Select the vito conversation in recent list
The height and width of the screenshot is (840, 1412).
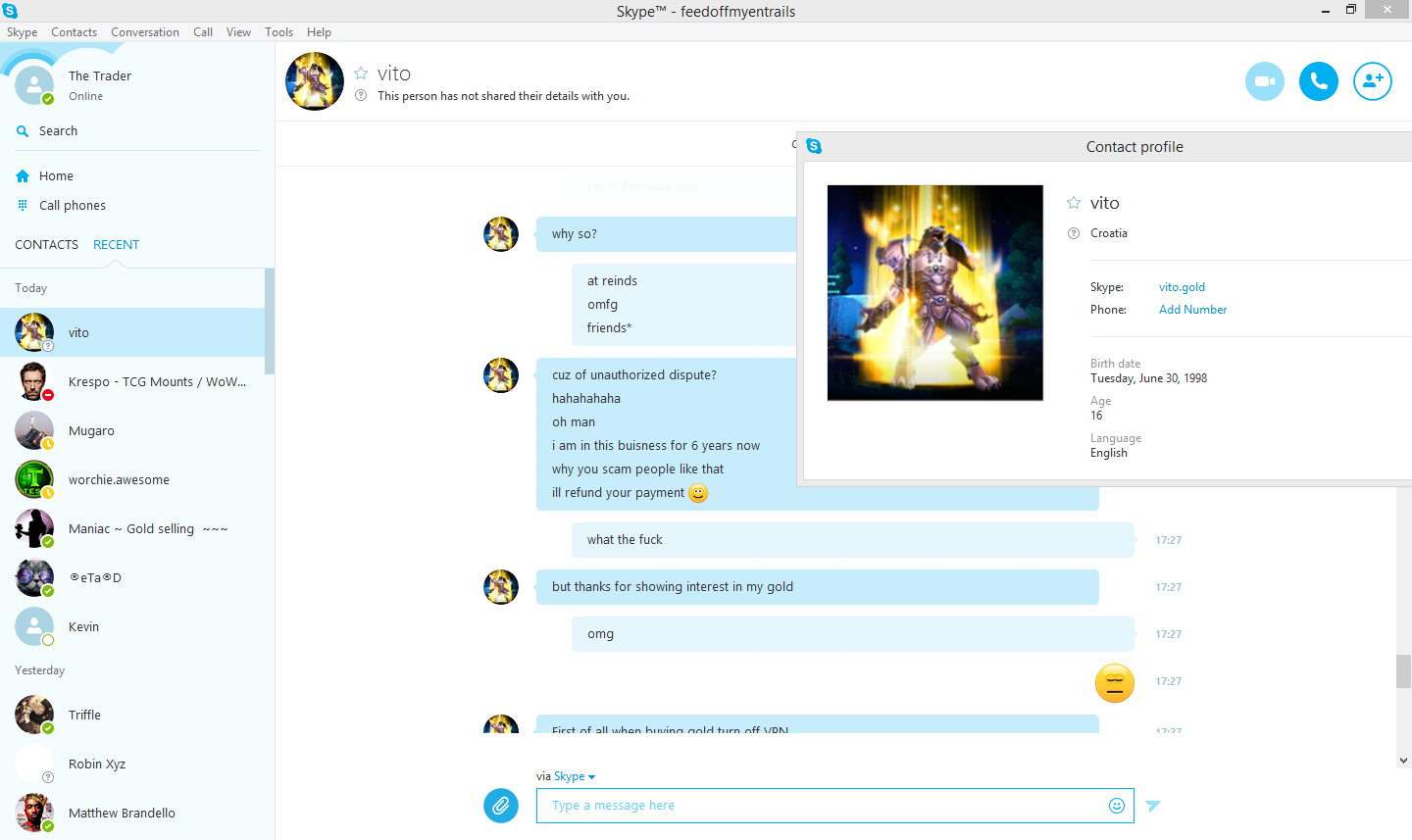tap(132, 333)
